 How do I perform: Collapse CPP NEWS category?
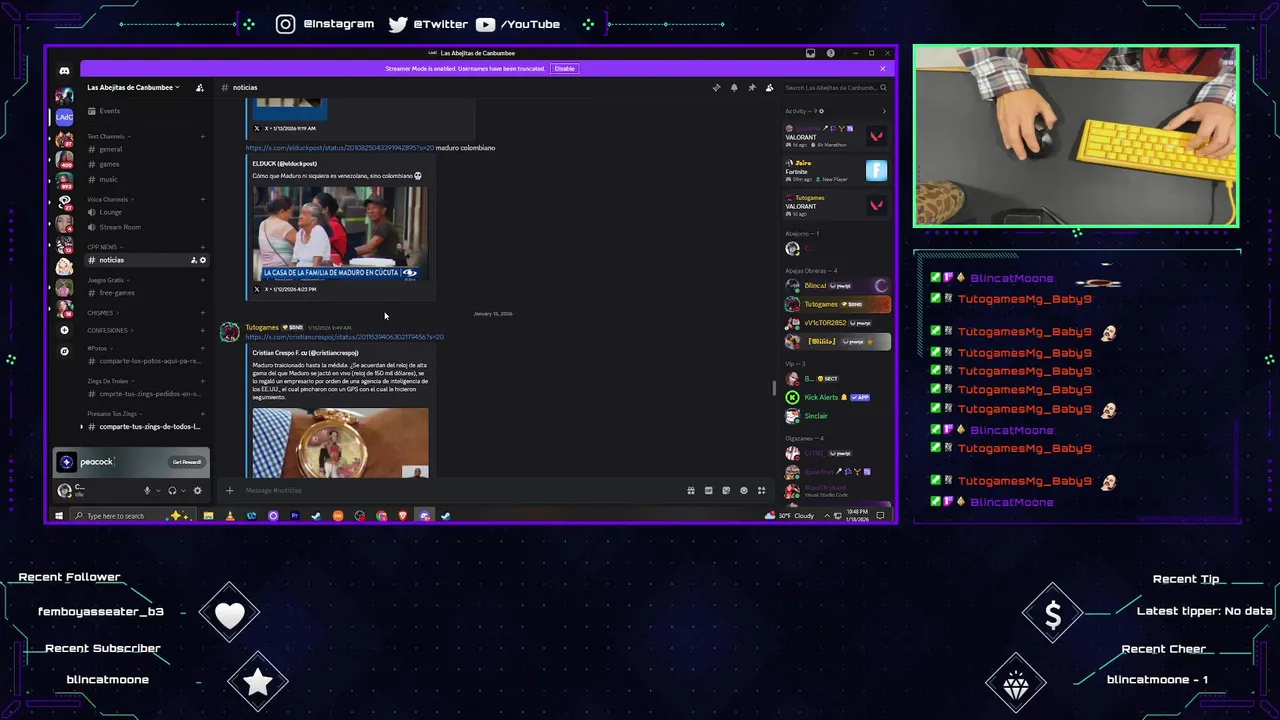[x=106, y=247]
